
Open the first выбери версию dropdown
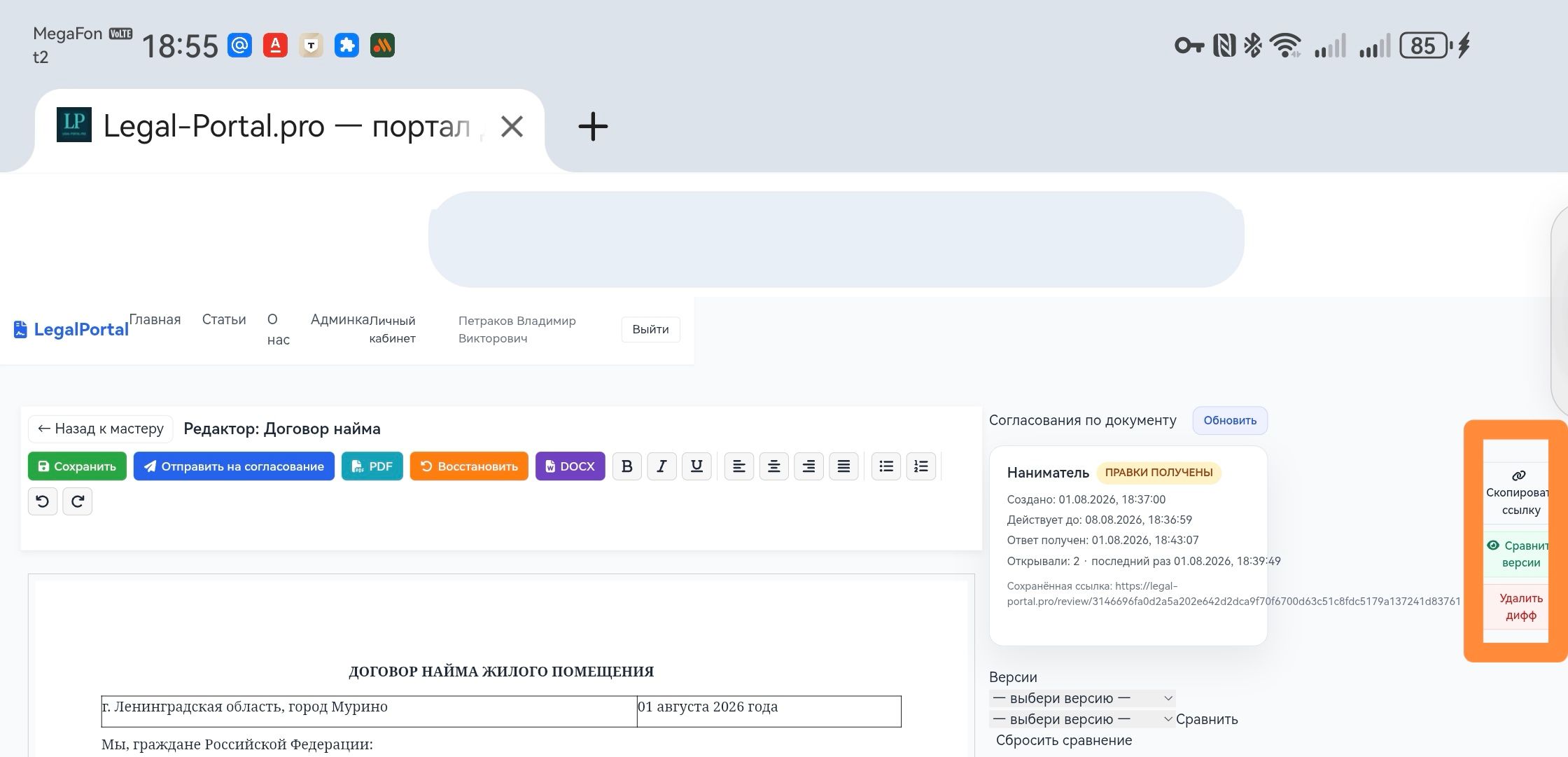[1082, 698]
